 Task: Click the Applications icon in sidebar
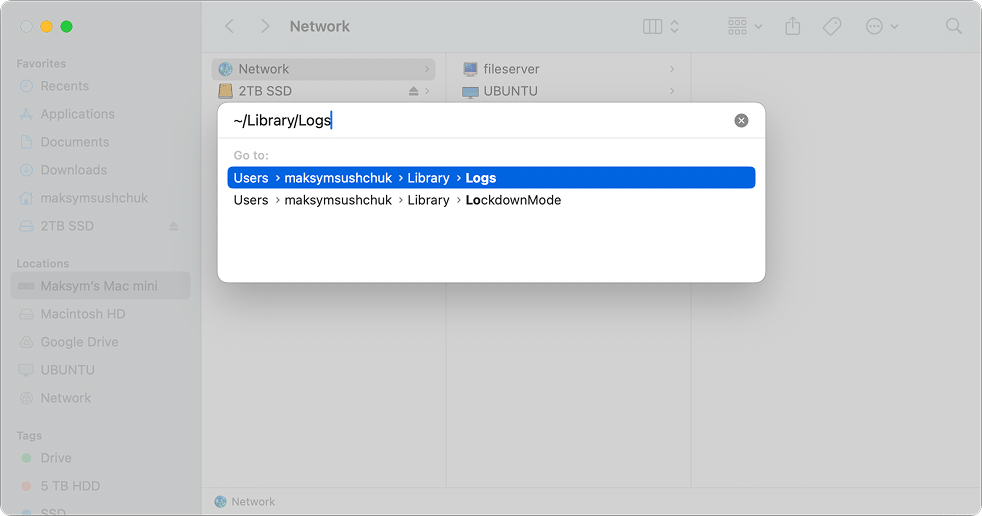[x=26, y=114]
